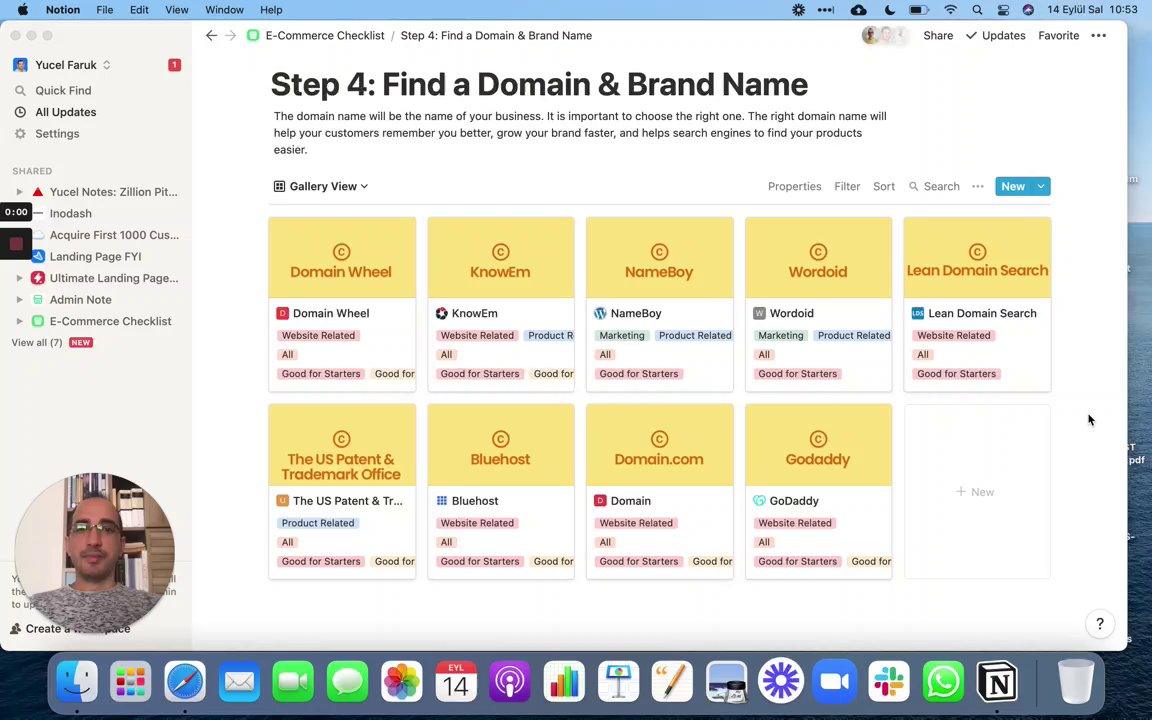Click the E-Commerce Checklist breadcrumb icon

[x=253, y=35]
